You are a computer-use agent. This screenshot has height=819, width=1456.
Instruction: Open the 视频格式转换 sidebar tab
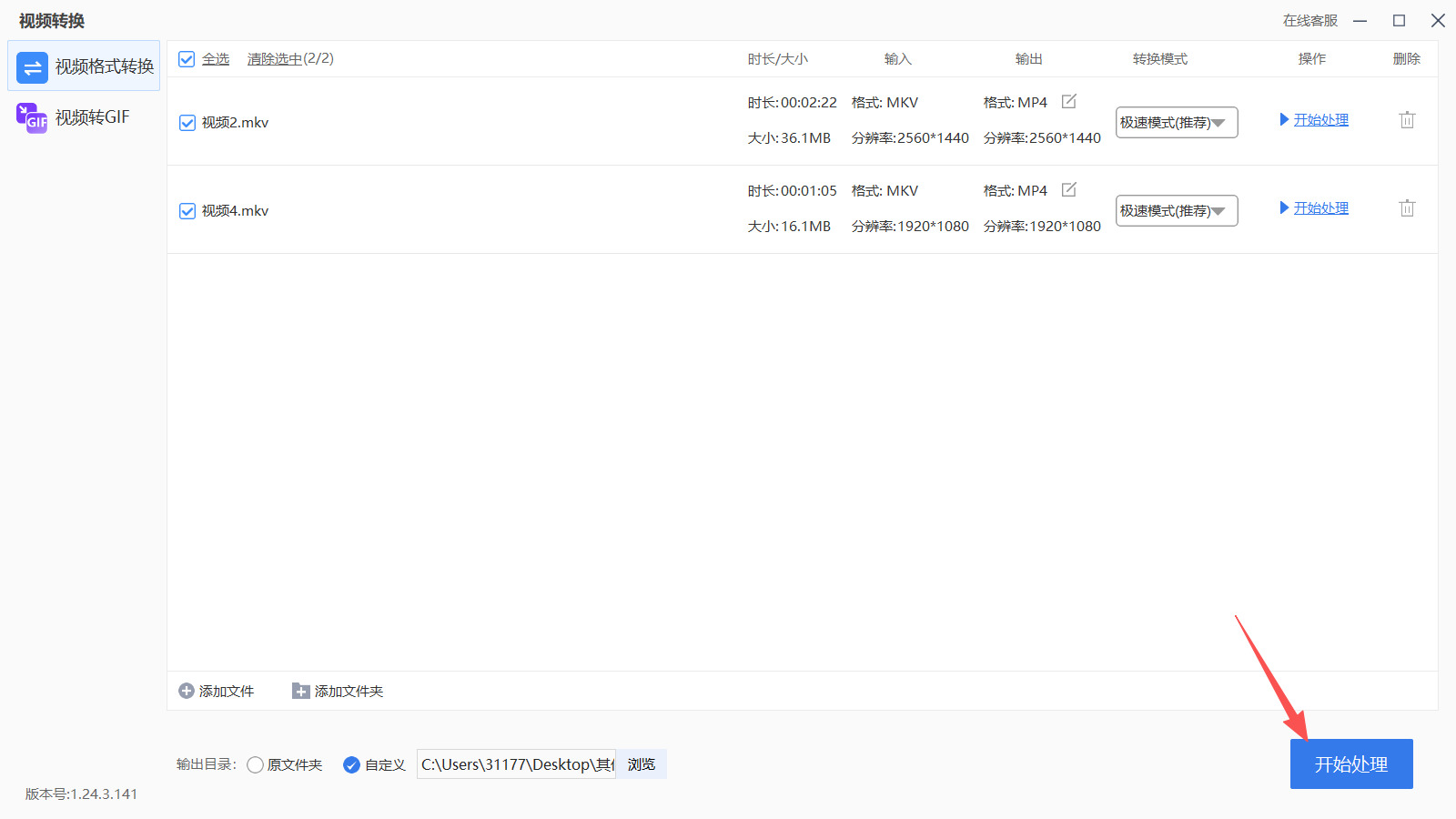click(x=84, y=66)
